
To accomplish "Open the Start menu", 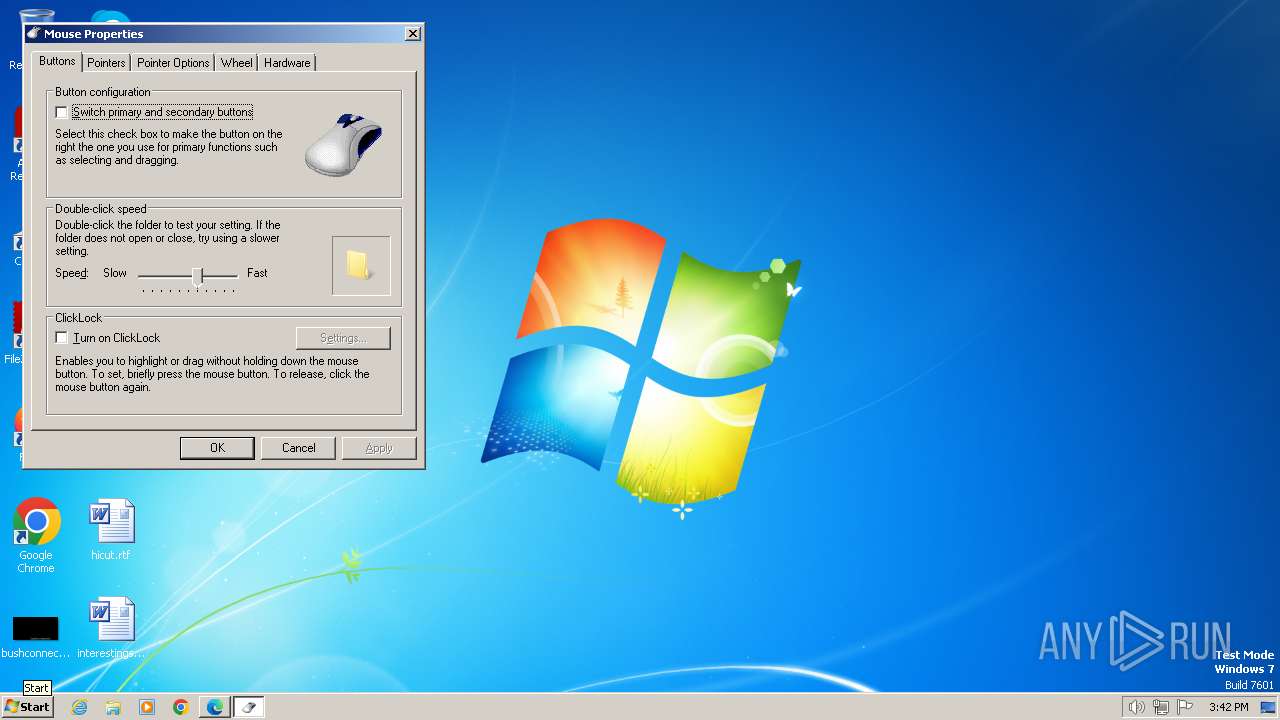I will click(x=27, y=707).
